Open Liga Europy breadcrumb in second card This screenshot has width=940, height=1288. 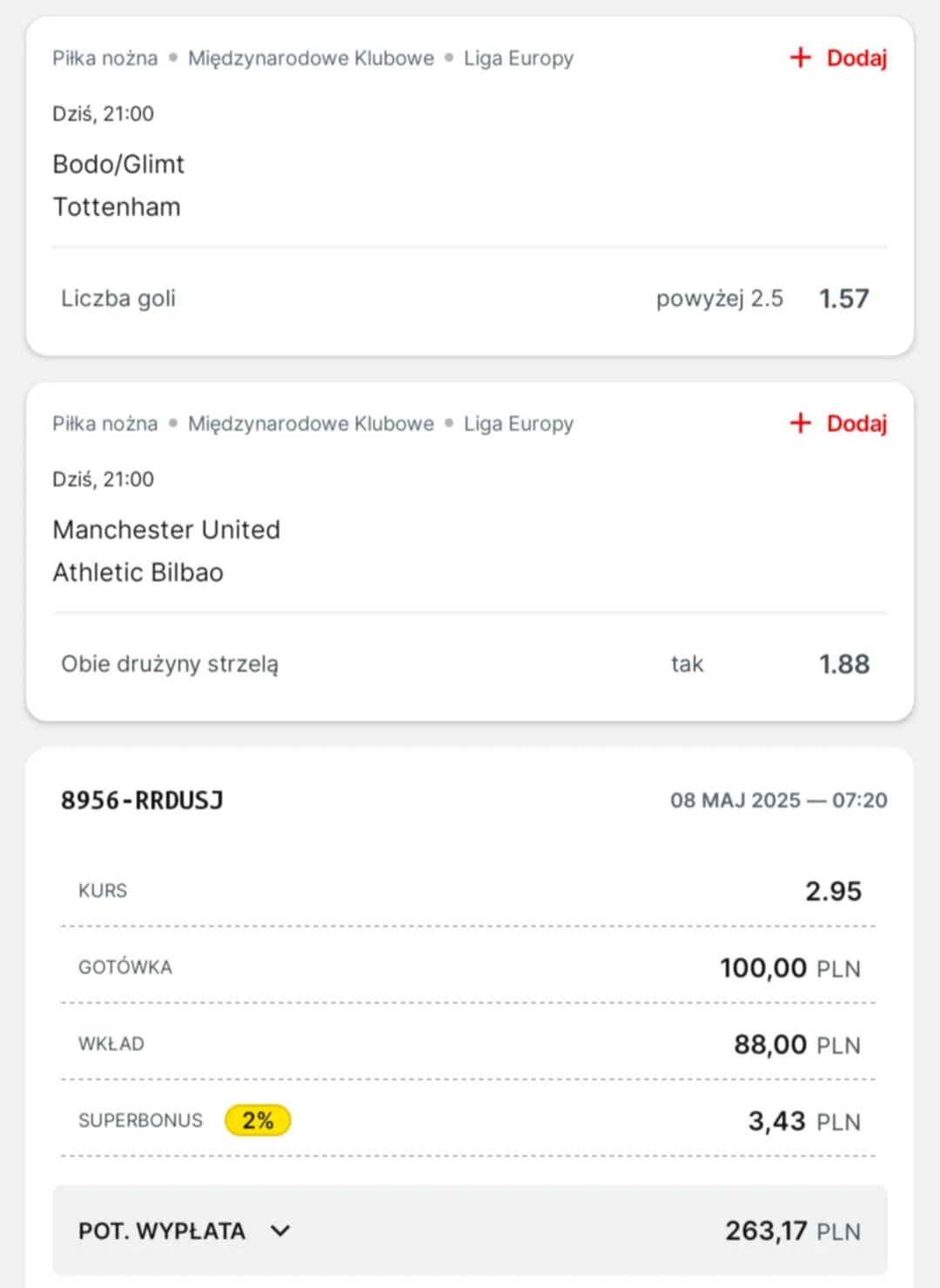coord(519,424)
